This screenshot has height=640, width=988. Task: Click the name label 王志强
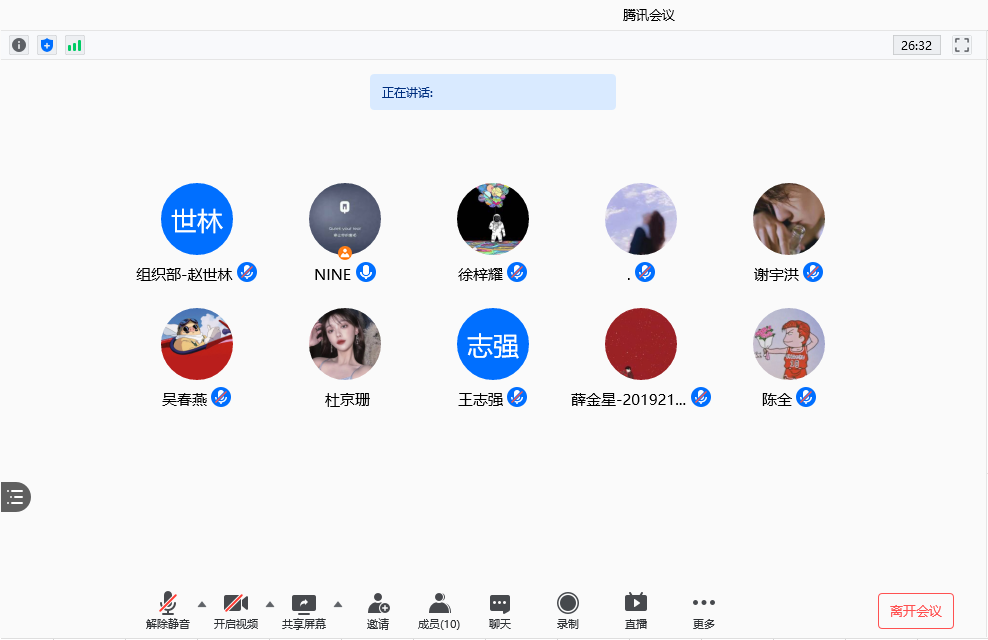point(480,399)
